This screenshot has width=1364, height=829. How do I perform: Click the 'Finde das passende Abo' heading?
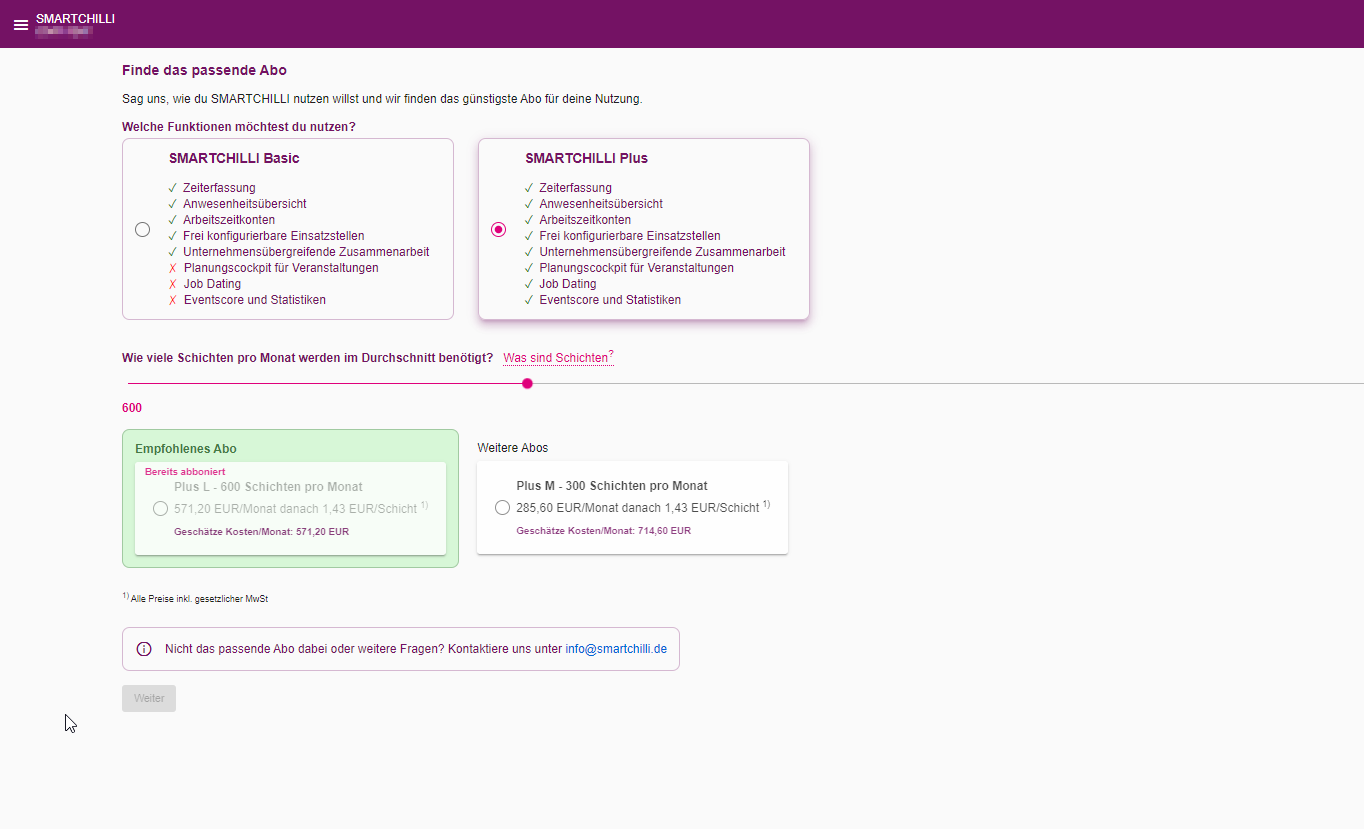[204, 70]
